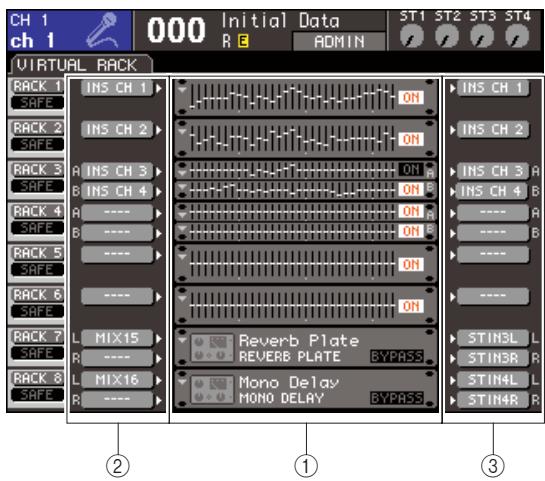Toggle SAFE for Rack 6
Viewport: 545px width, 481px height.
pos(37,311)
